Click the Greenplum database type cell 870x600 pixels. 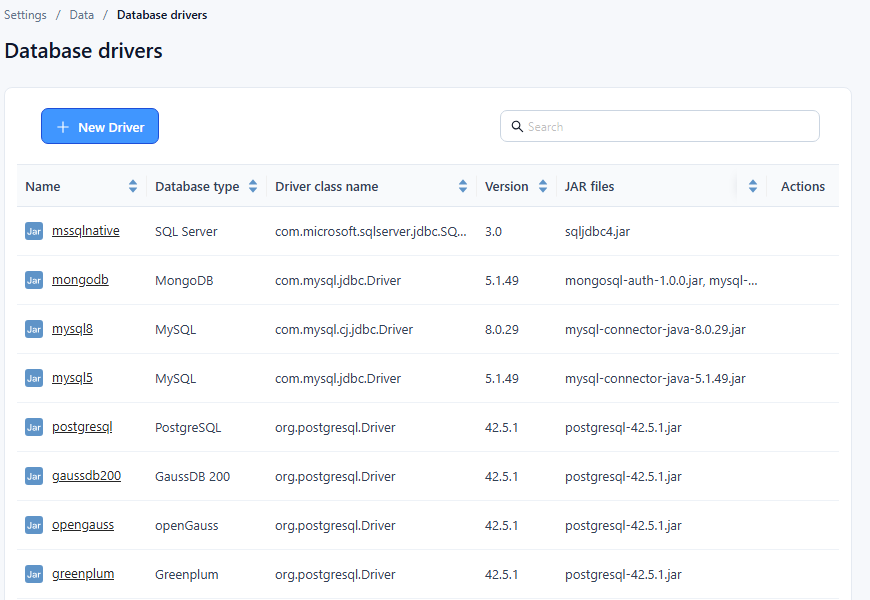[186, 574]
